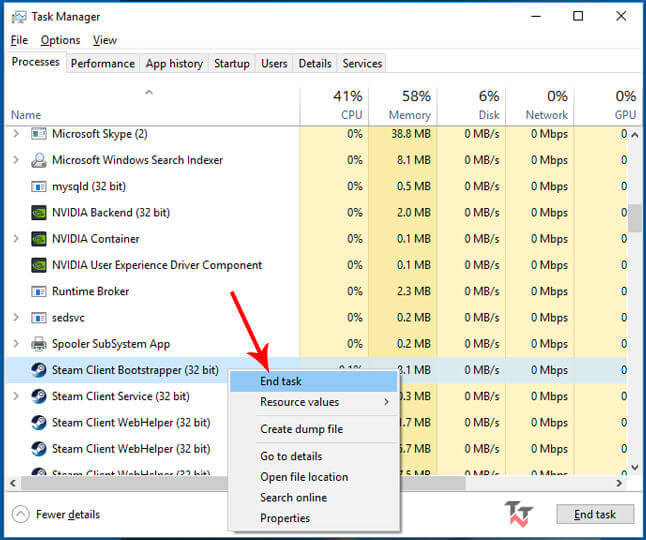
Task: Click the Fewer details link
Action: point(68,514)
